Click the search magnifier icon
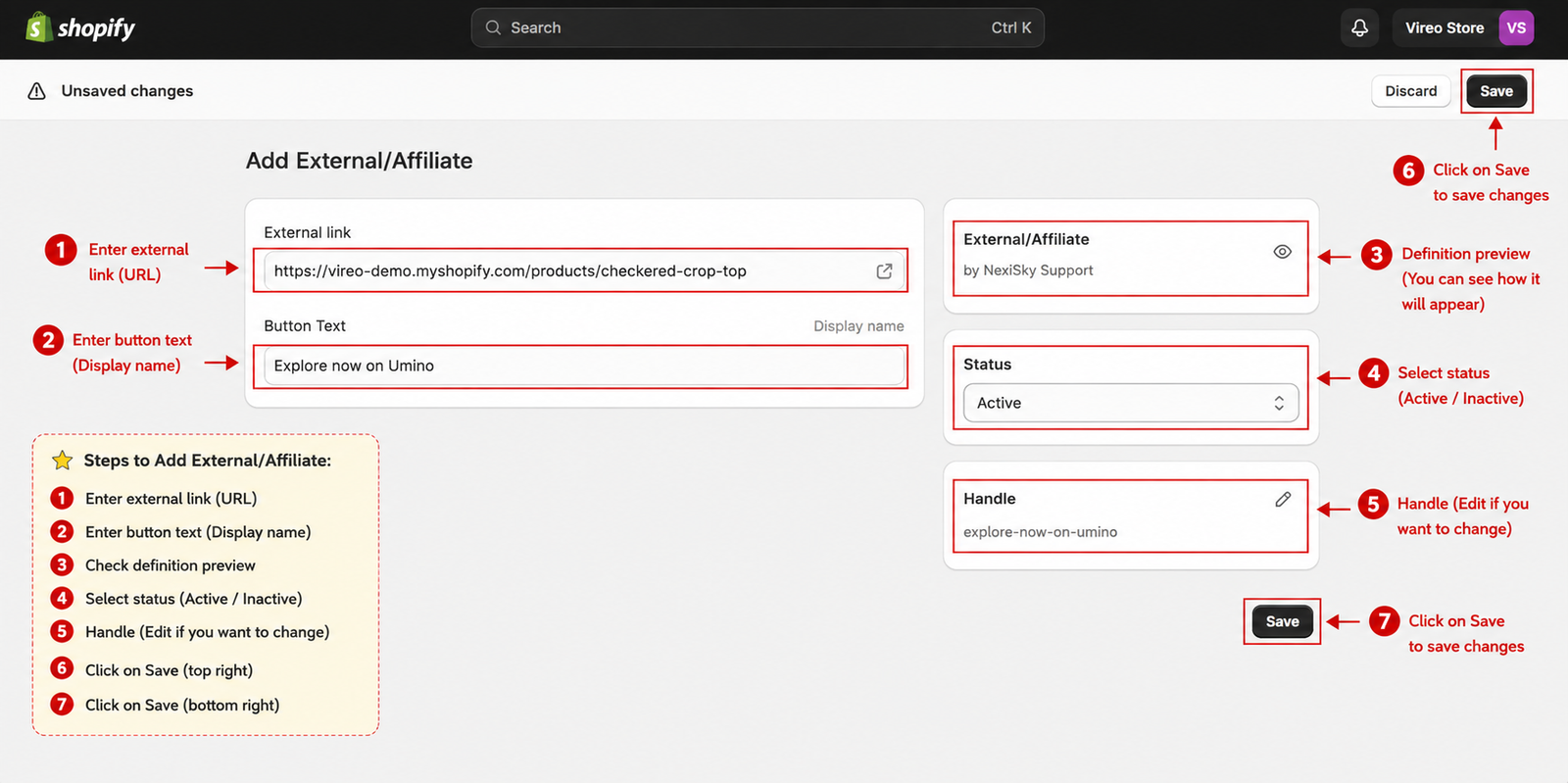This screenshot has height=783, width=1568. pyautogui.click(x=493, y=27)
